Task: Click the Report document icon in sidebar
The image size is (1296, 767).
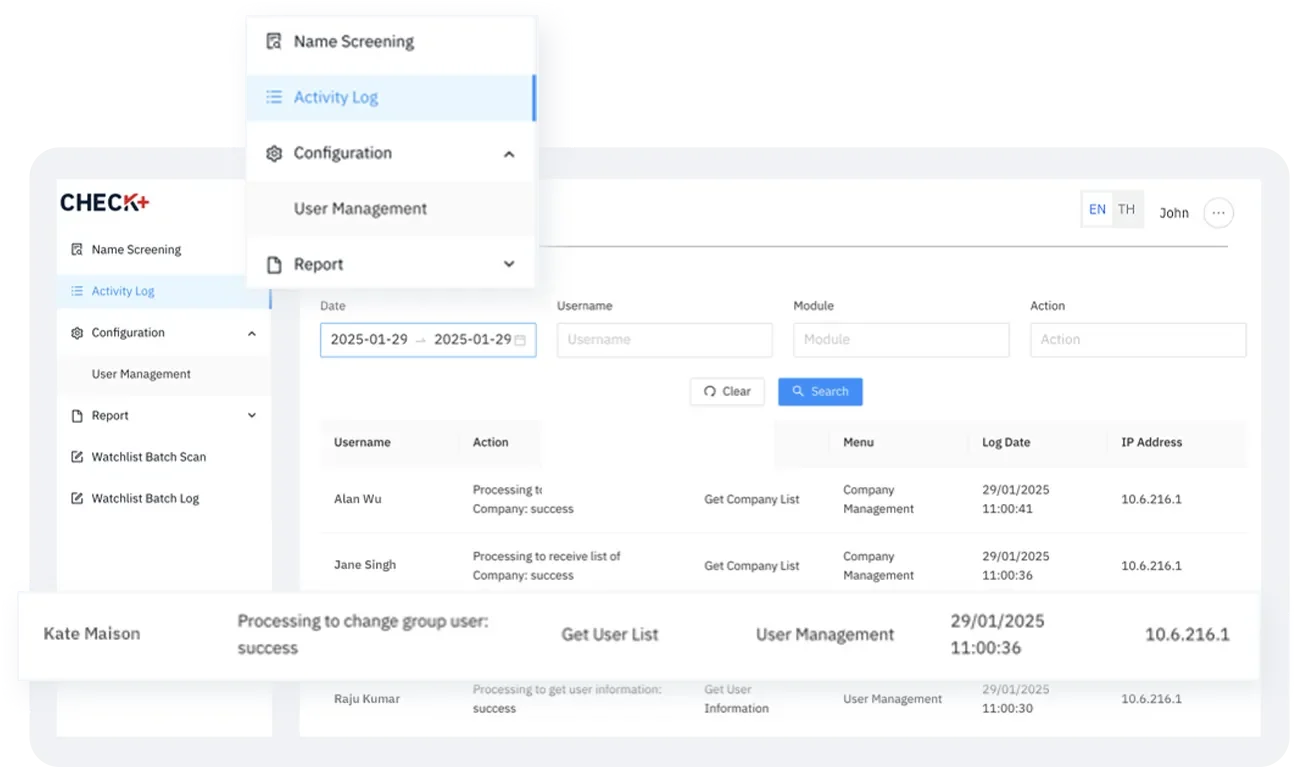Action: click(x=77, y=416)
